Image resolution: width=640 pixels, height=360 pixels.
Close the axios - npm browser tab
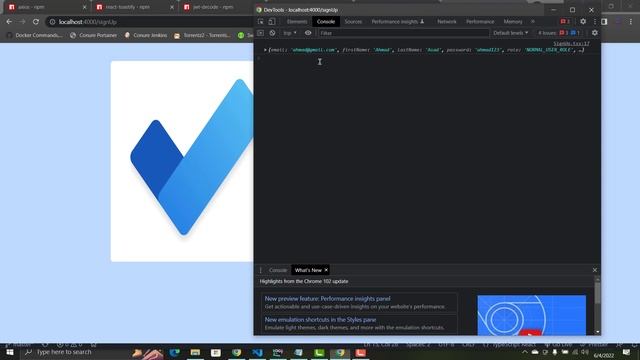pos(84,7)
